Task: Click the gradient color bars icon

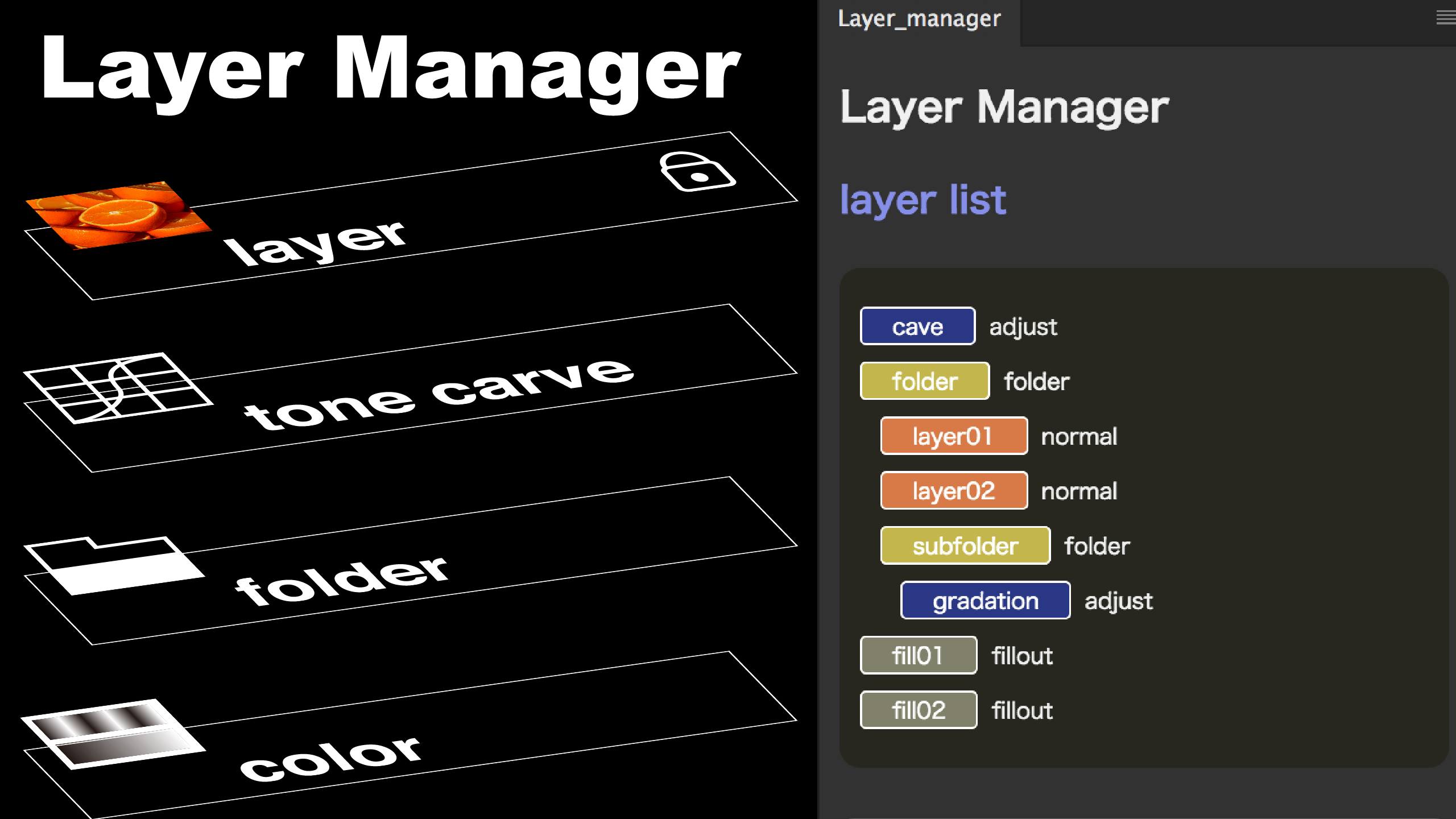Action: coord(113,734)
